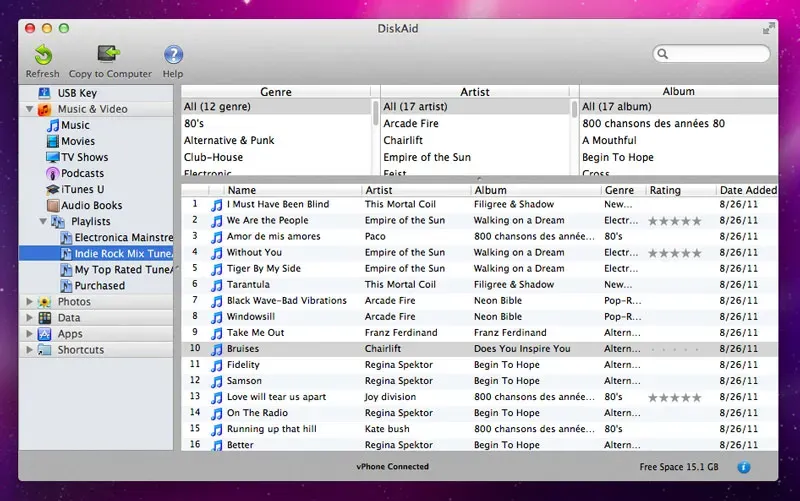
Task: Select the iTunes U sidebar item
Action: (x=82, y=189)
